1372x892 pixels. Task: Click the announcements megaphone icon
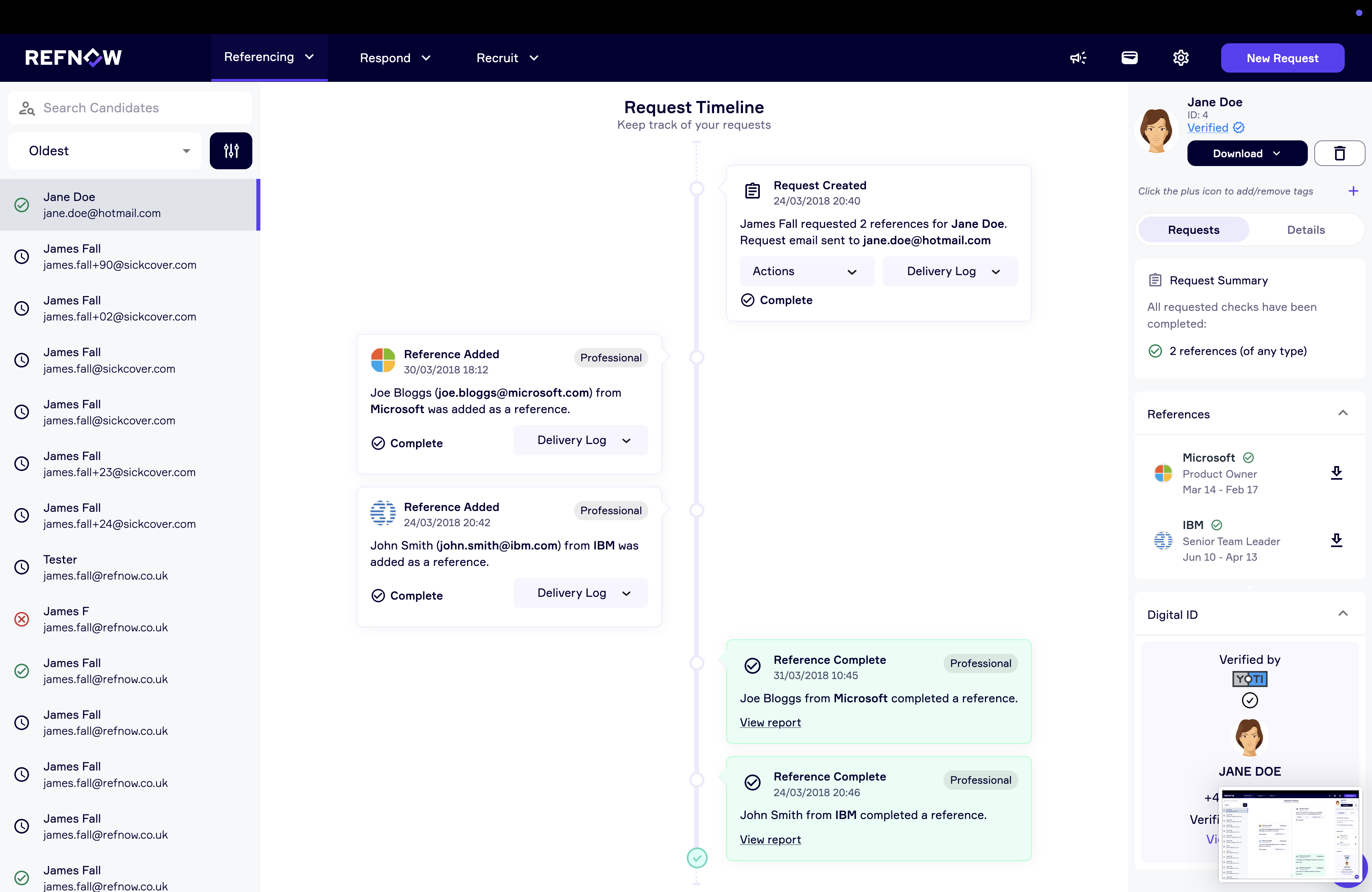pyautogui.click(x=1078, y=58)
